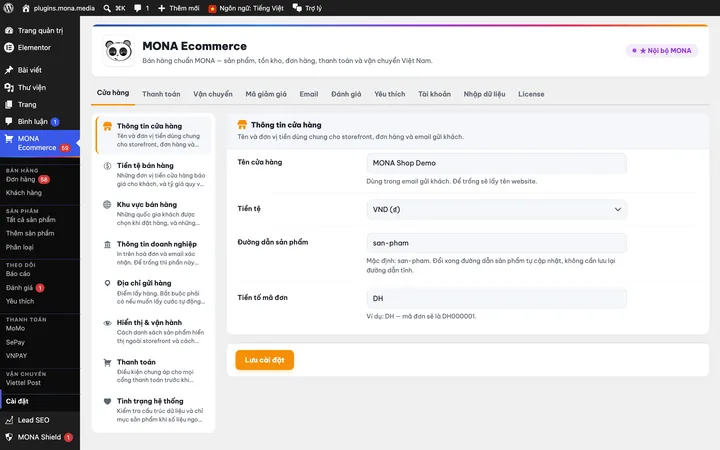Viewport: 720px width, 450px height.
Task: Open Đơn hàng in the sidebar
Action: click(21, 179)
